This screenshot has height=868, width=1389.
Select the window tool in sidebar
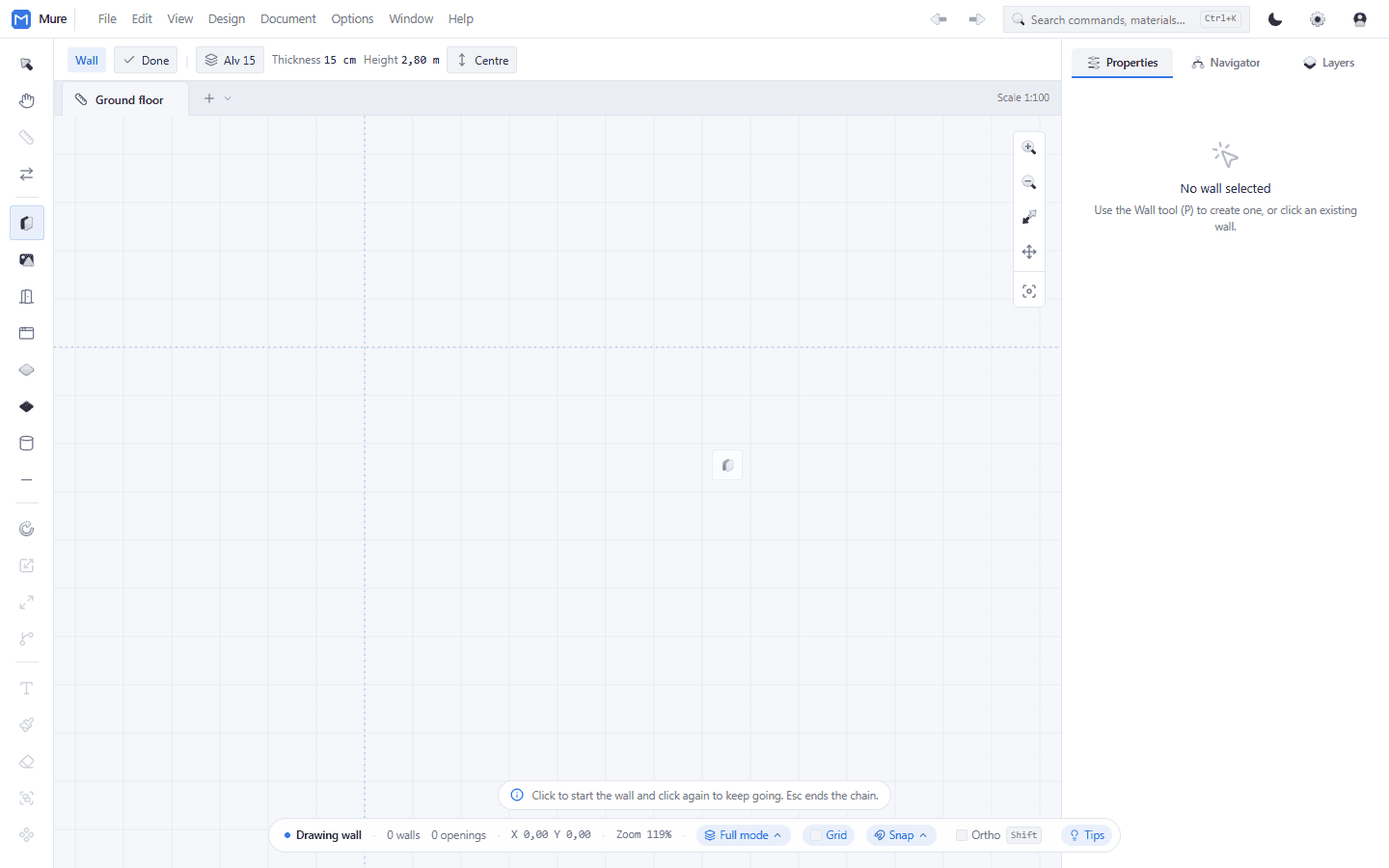click(x=27, y=334)
